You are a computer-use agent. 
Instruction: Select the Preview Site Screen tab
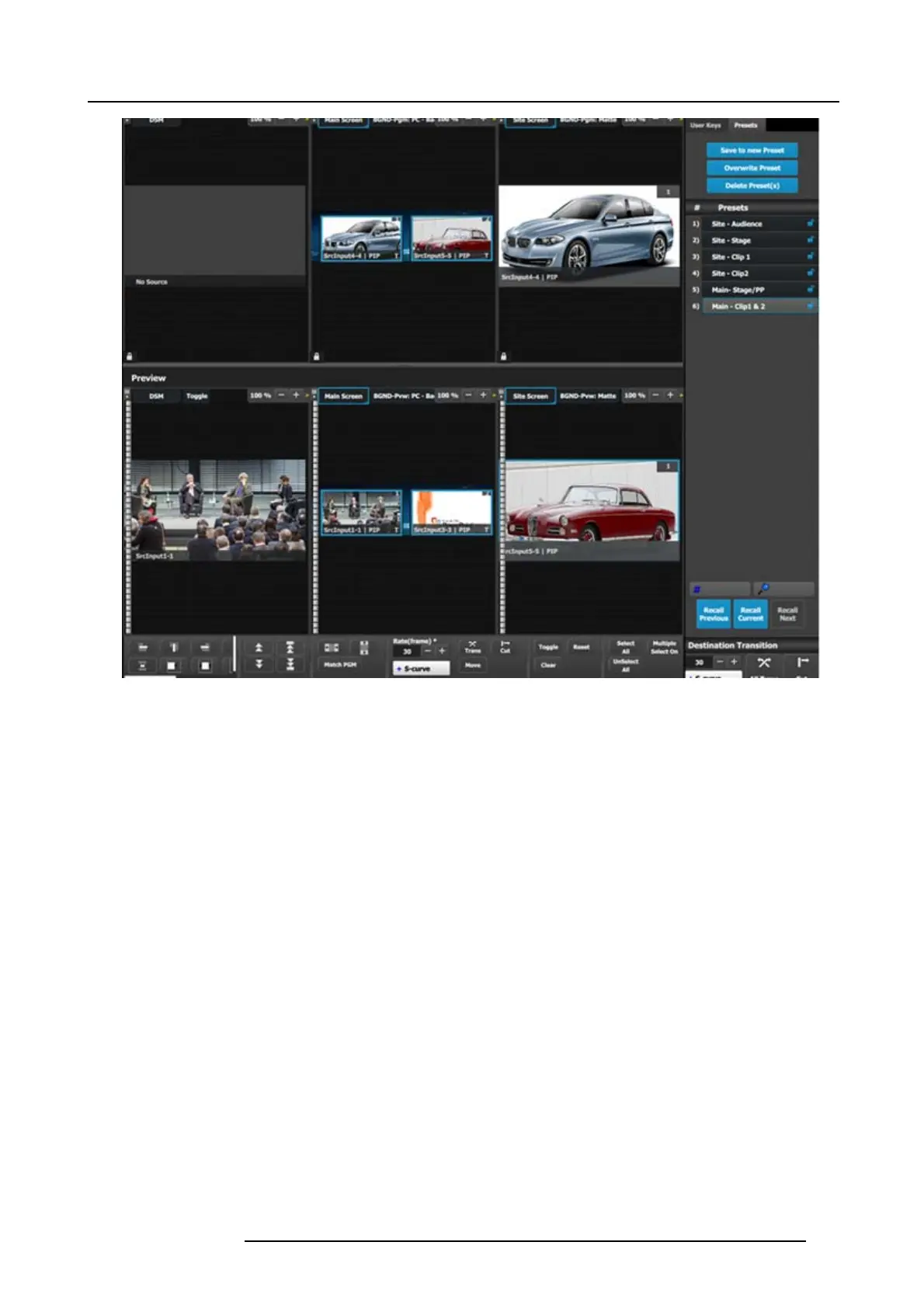tap(530, 396)
